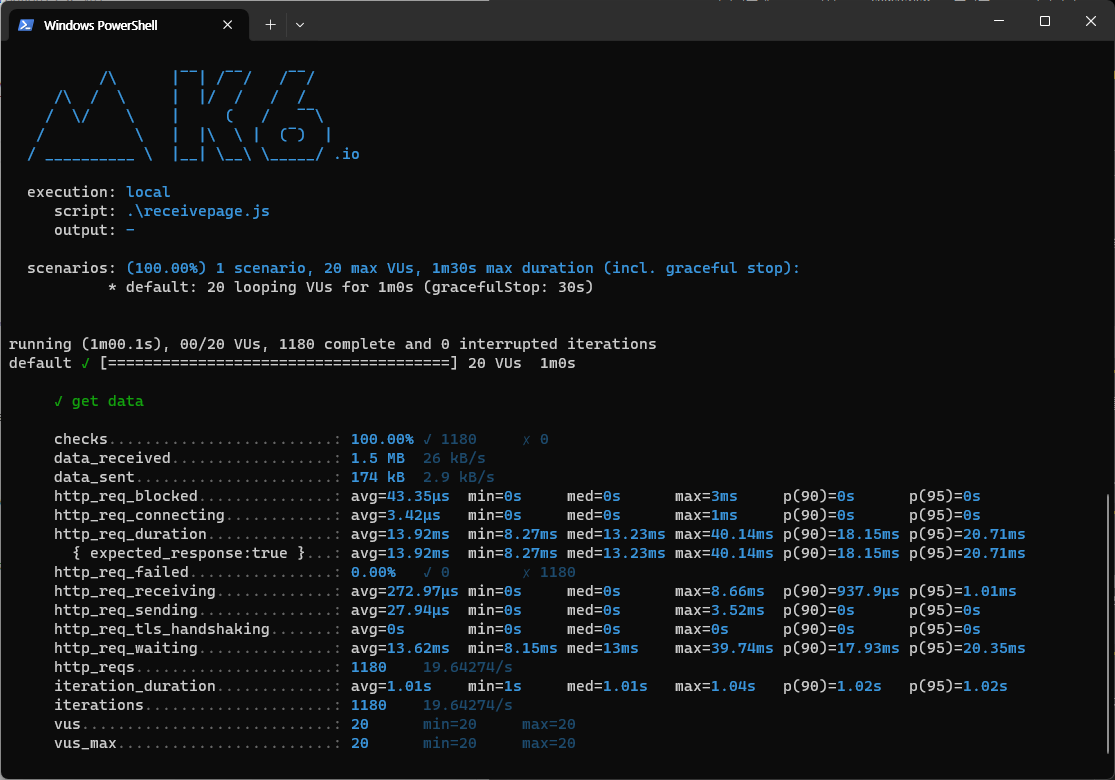Click the execution value local

pos(148,192)
